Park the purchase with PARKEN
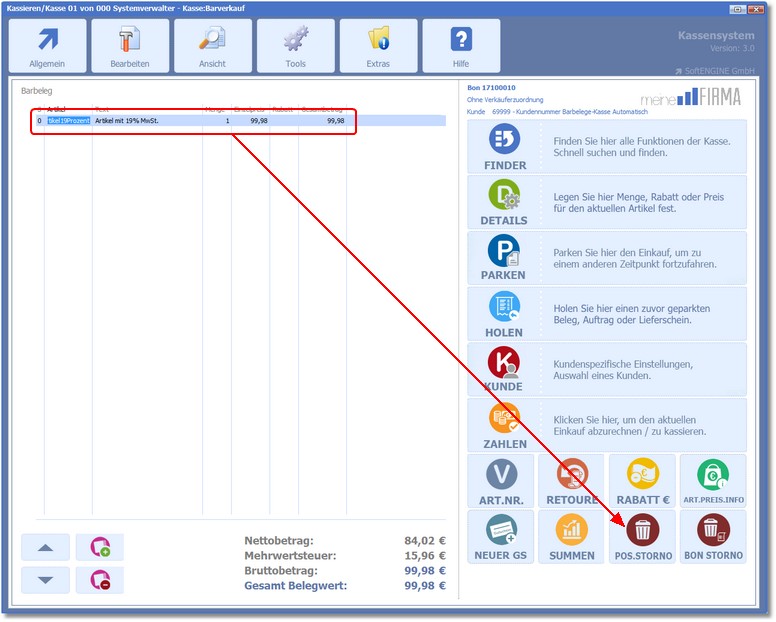 click(504, 257)
